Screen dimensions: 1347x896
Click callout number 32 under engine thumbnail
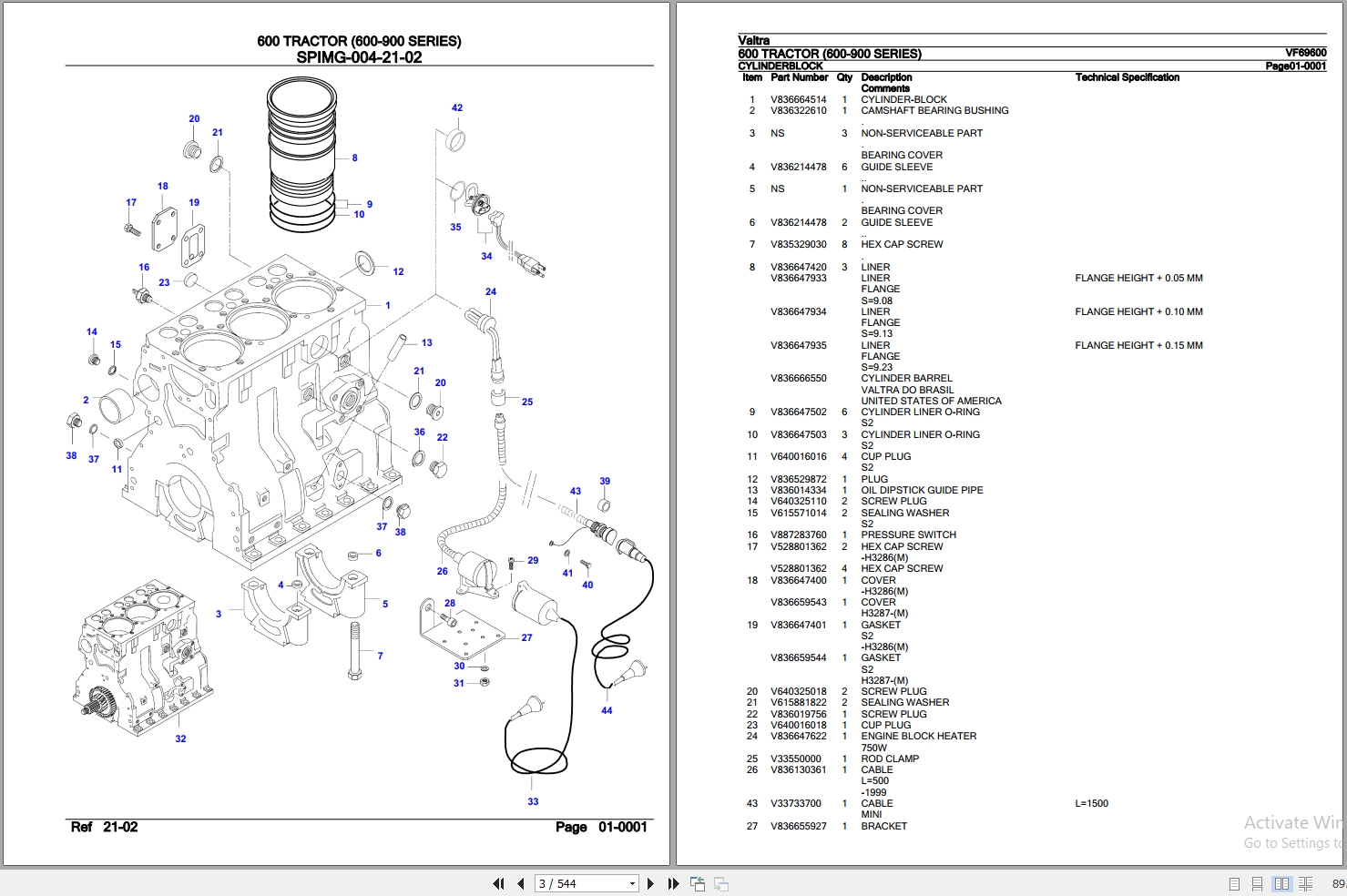click(x=180, y=738)
